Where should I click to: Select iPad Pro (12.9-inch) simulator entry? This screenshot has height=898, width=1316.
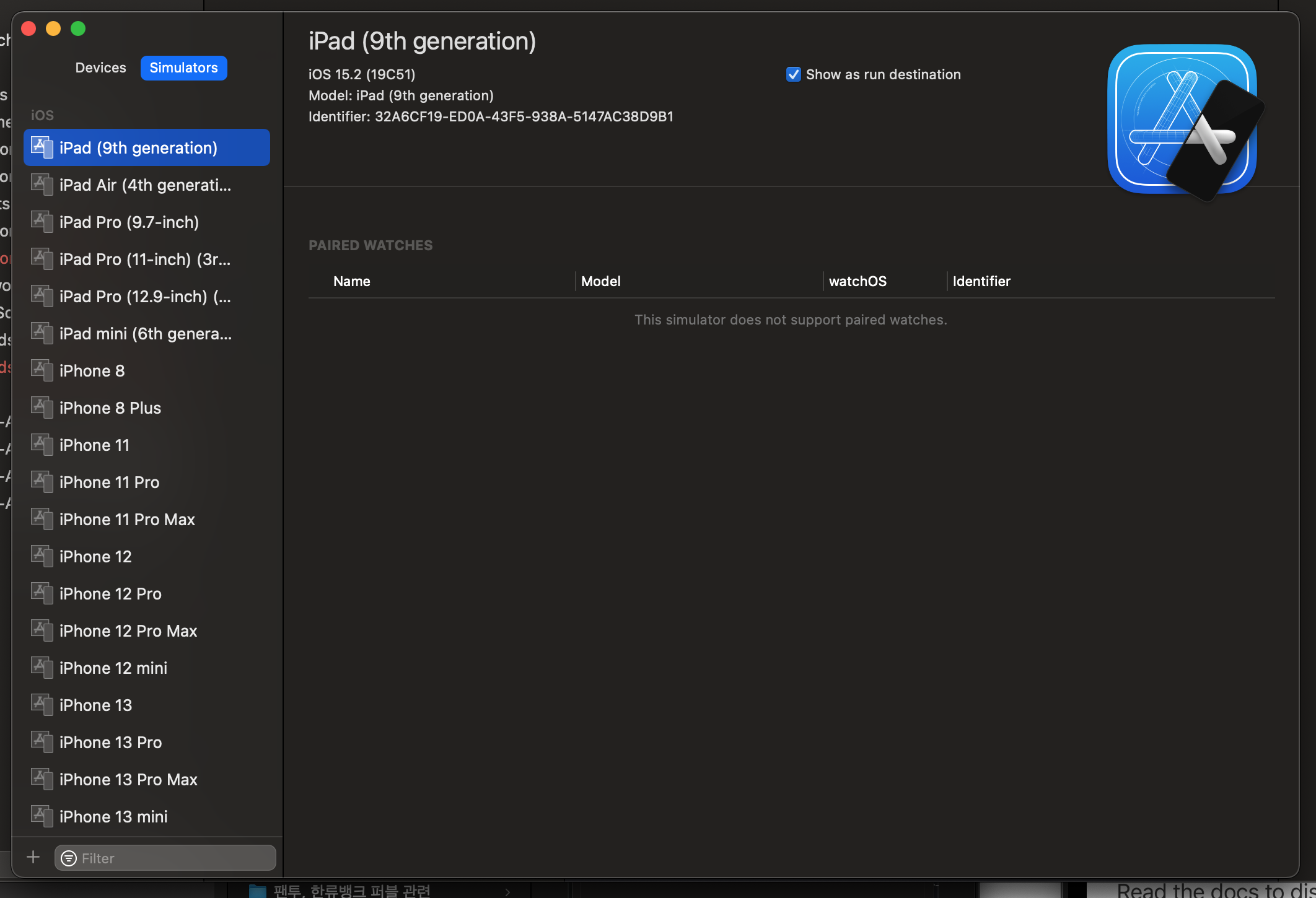(x=145, y=296)
